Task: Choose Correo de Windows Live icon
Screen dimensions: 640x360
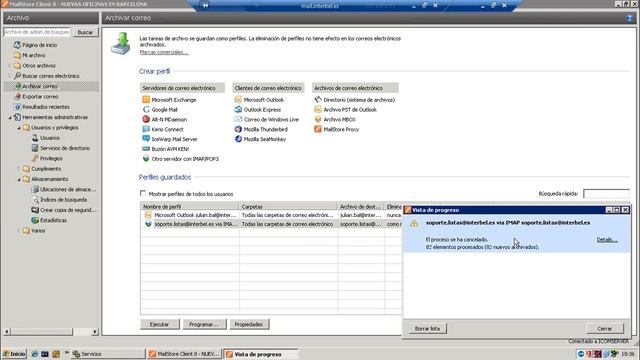Action: [x=238, y=119]
